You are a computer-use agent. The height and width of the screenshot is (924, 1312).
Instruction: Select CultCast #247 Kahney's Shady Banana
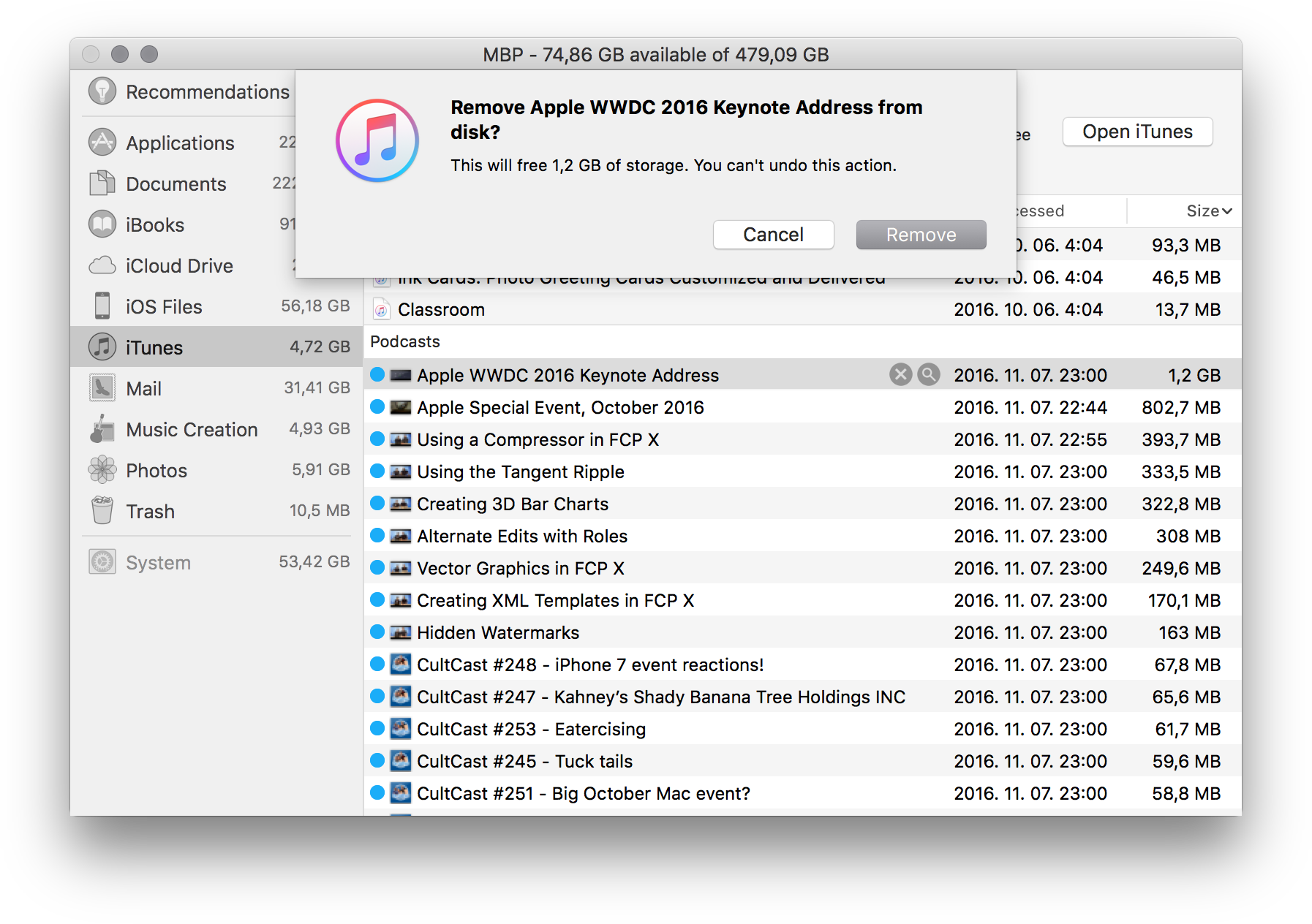[802, 697]
